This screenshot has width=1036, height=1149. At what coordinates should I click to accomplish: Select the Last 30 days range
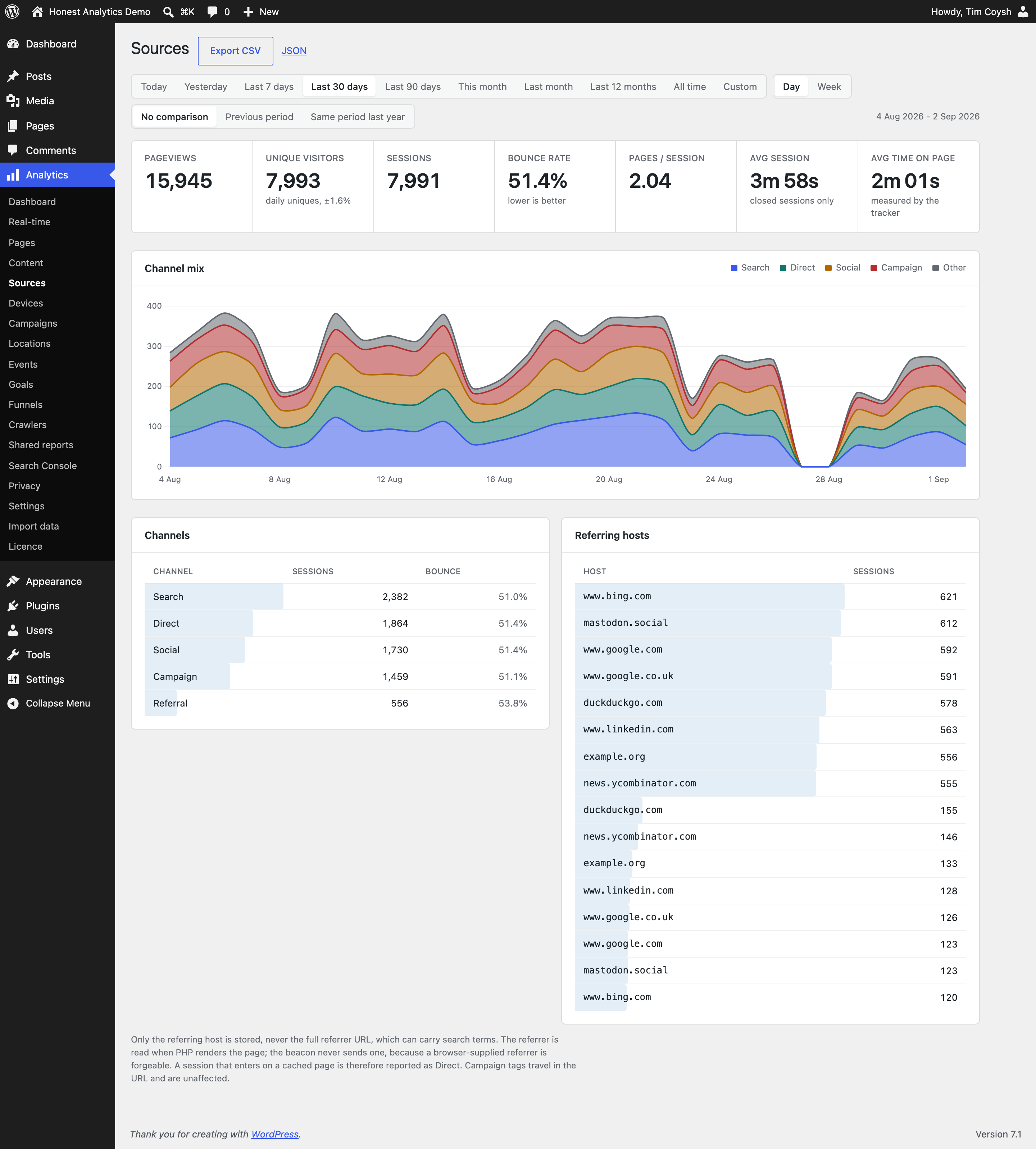[x=339, y=87]
